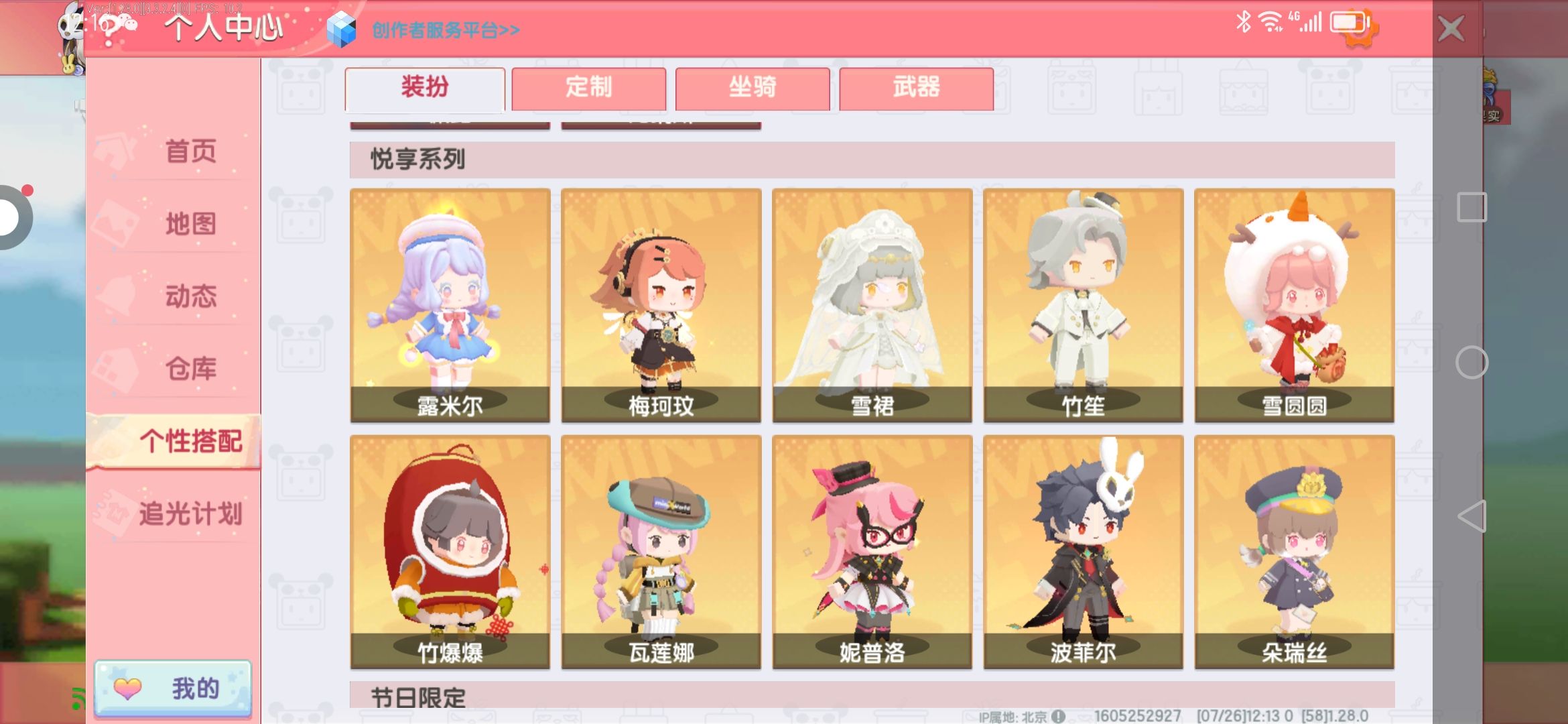Screen dimensions: 1568x724
Task: Select the 露米尔 skin card
Action: coord(450,305)
